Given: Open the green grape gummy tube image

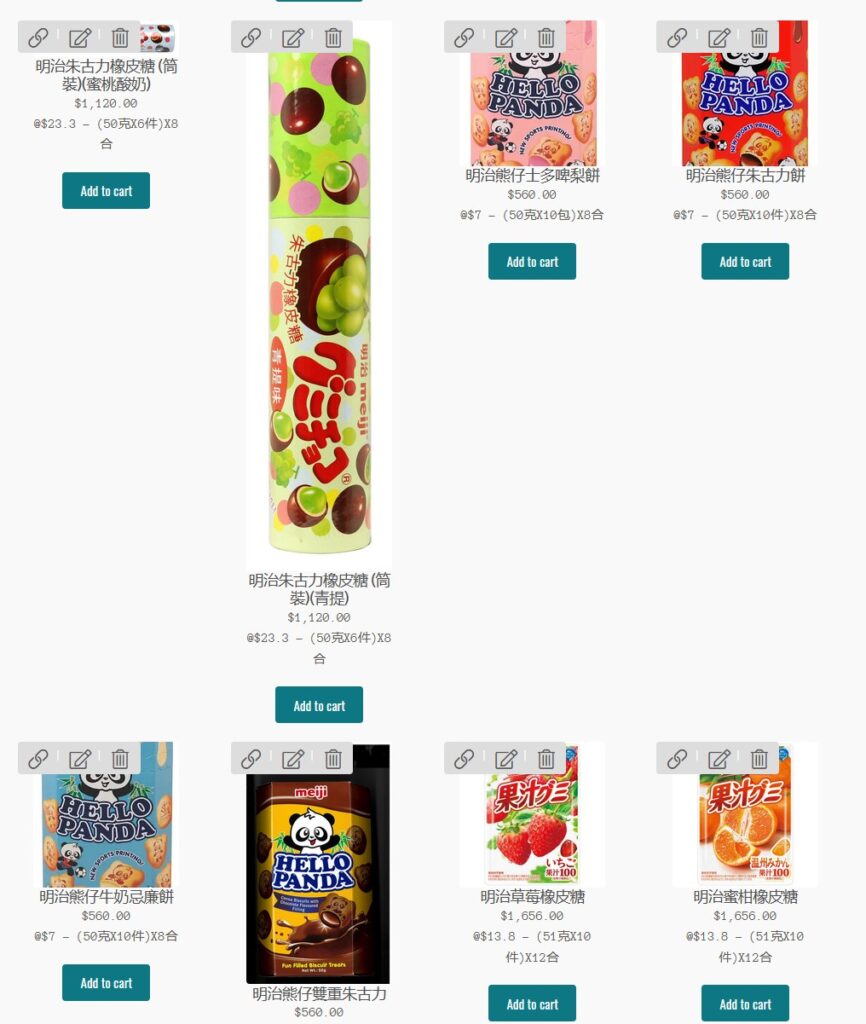Looking at the screenshot, I should pos(319,294).
